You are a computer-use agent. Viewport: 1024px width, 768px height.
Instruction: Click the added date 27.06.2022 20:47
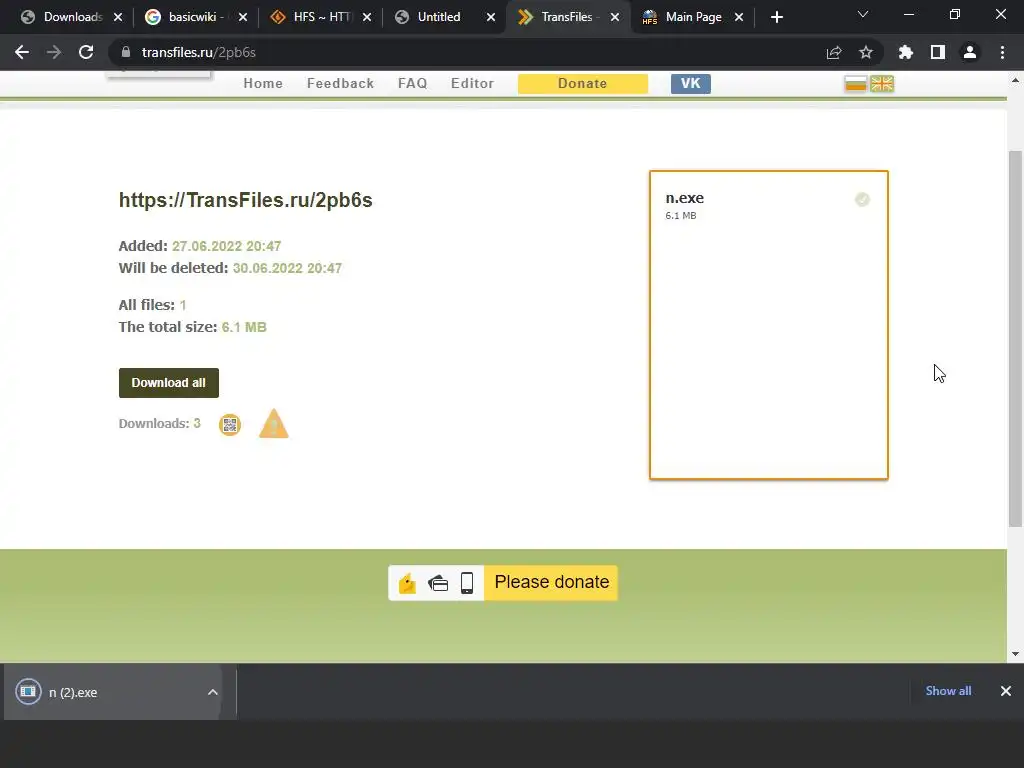click(227, 246)
